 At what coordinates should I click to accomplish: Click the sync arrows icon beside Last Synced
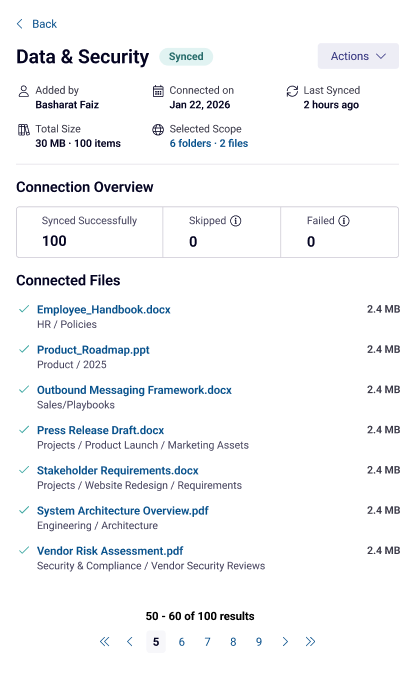(x=292, y=91)
